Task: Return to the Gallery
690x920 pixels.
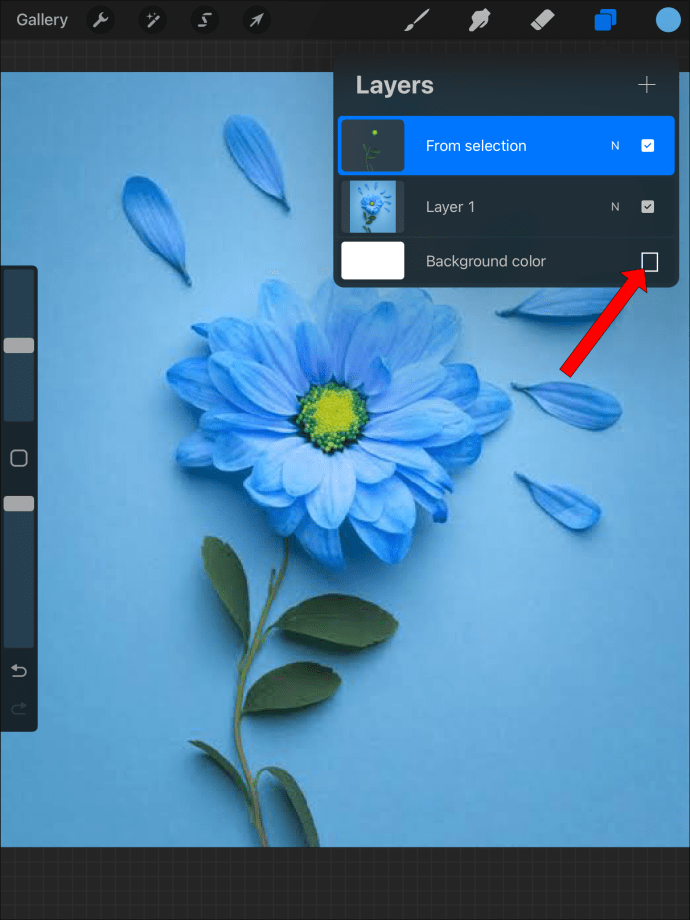Action: (42, 20)
